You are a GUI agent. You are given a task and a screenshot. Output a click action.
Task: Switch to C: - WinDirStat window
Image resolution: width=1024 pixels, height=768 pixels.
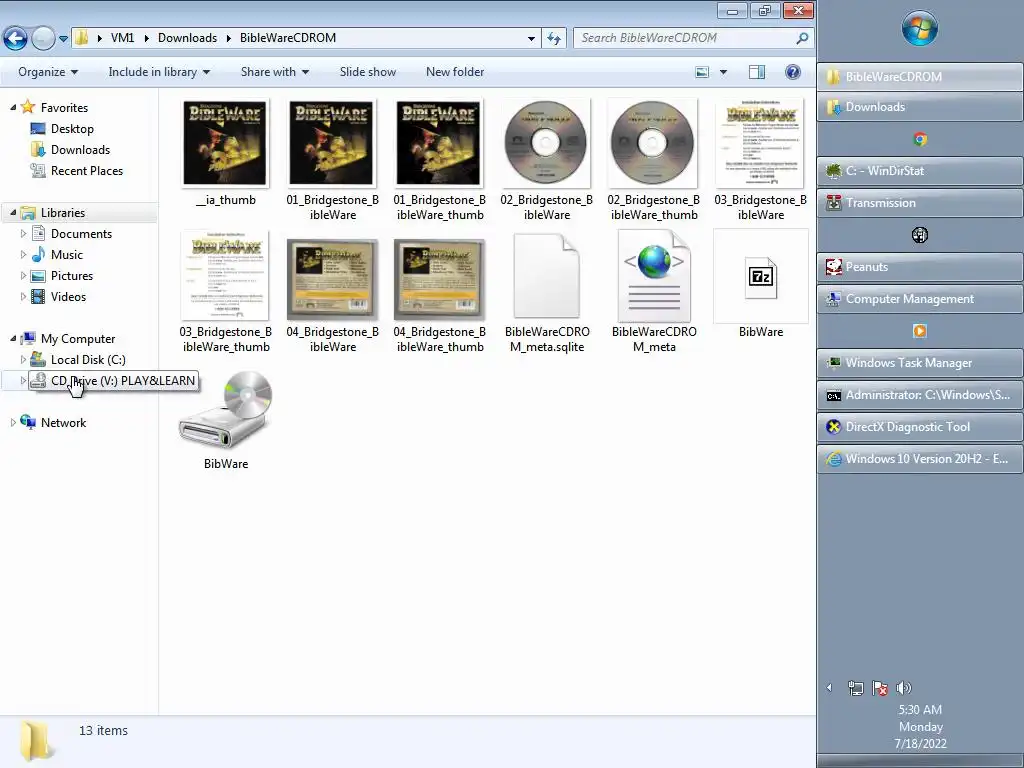pos(920,171)
